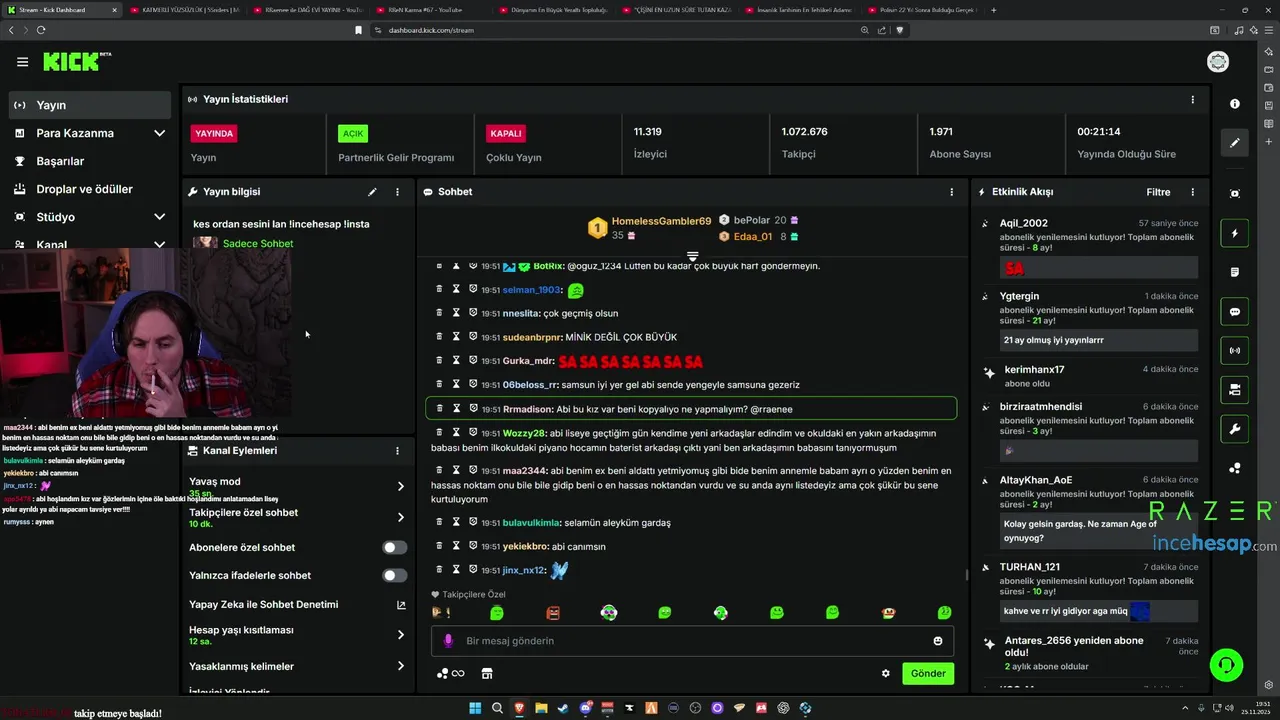Delete Rrmadison's message with the trash icon
Screen dimensions: 1280x720
coord(439,408)
